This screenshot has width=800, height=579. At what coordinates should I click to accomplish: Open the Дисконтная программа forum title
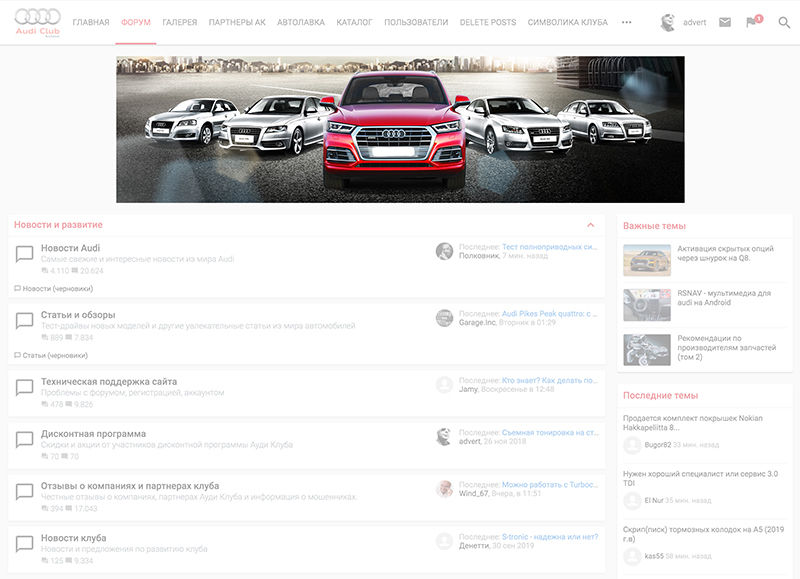[x=93, y=434]
